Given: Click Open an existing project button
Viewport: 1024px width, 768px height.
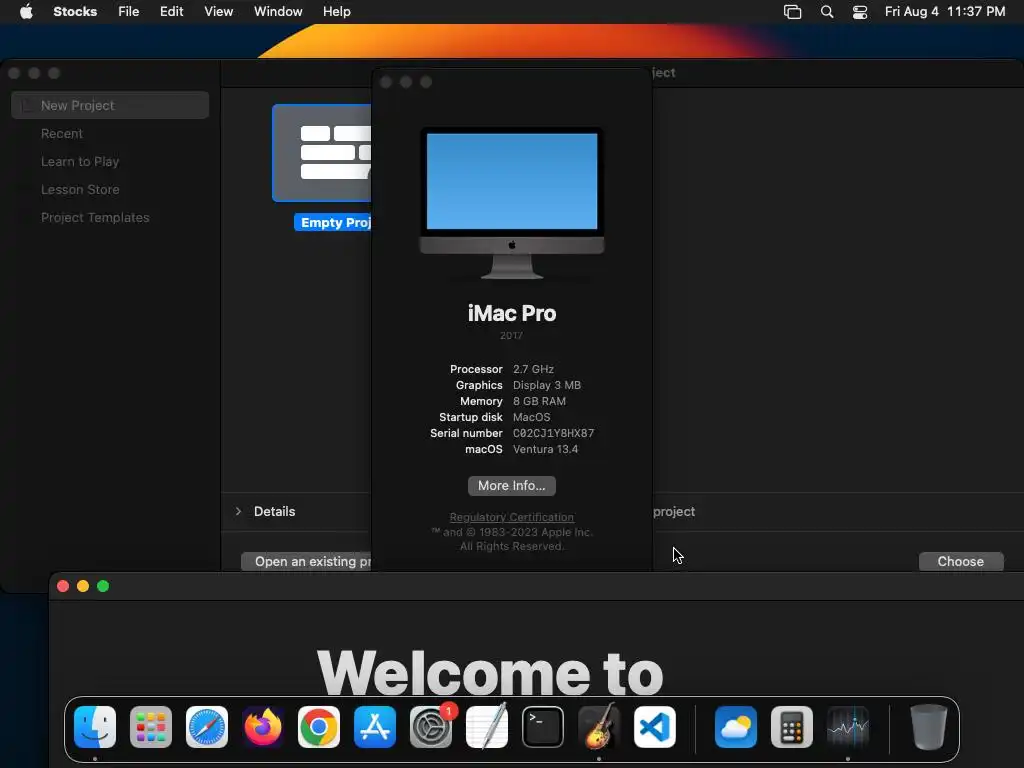Looking at the screenshot, I should (x=306, y=561).
